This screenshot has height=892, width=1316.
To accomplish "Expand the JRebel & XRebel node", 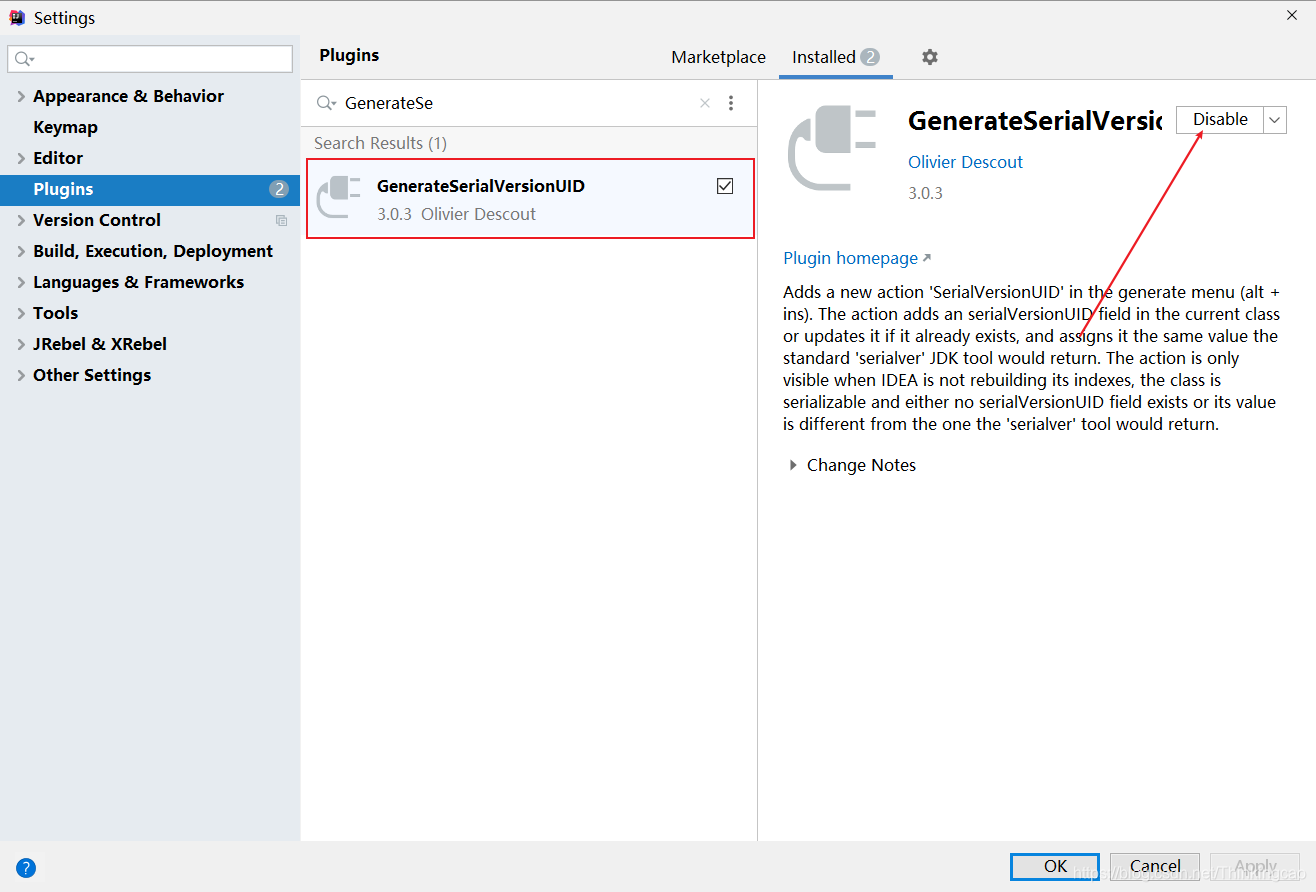I will coord(21,344).
